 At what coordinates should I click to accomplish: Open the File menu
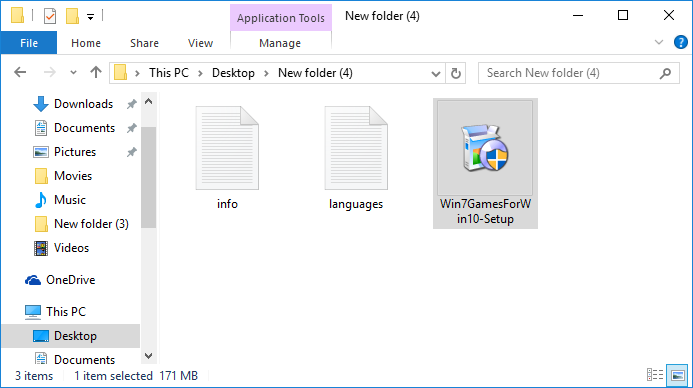point(29,43)
